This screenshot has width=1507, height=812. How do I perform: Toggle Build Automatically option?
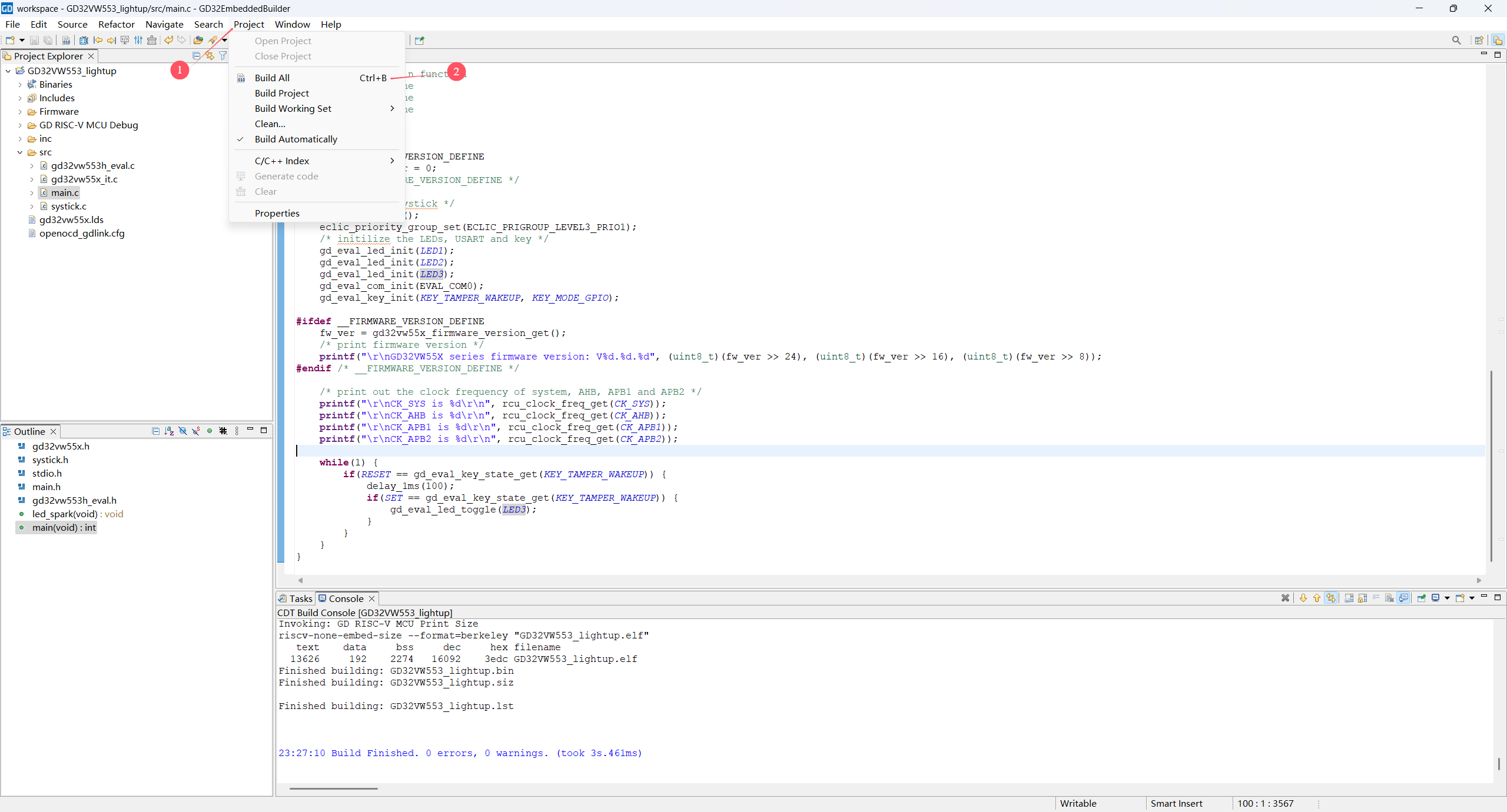coord(296,139)
